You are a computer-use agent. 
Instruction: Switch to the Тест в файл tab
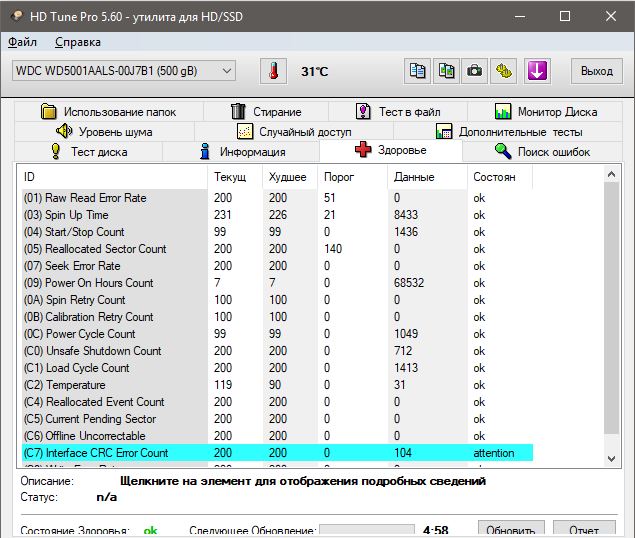(398, 111)
